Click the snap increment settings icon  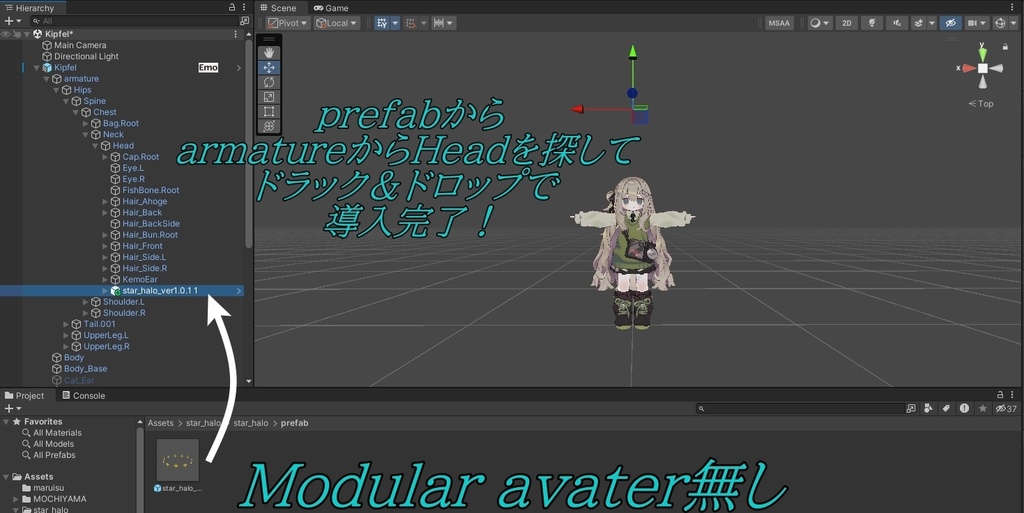[411, 23]
